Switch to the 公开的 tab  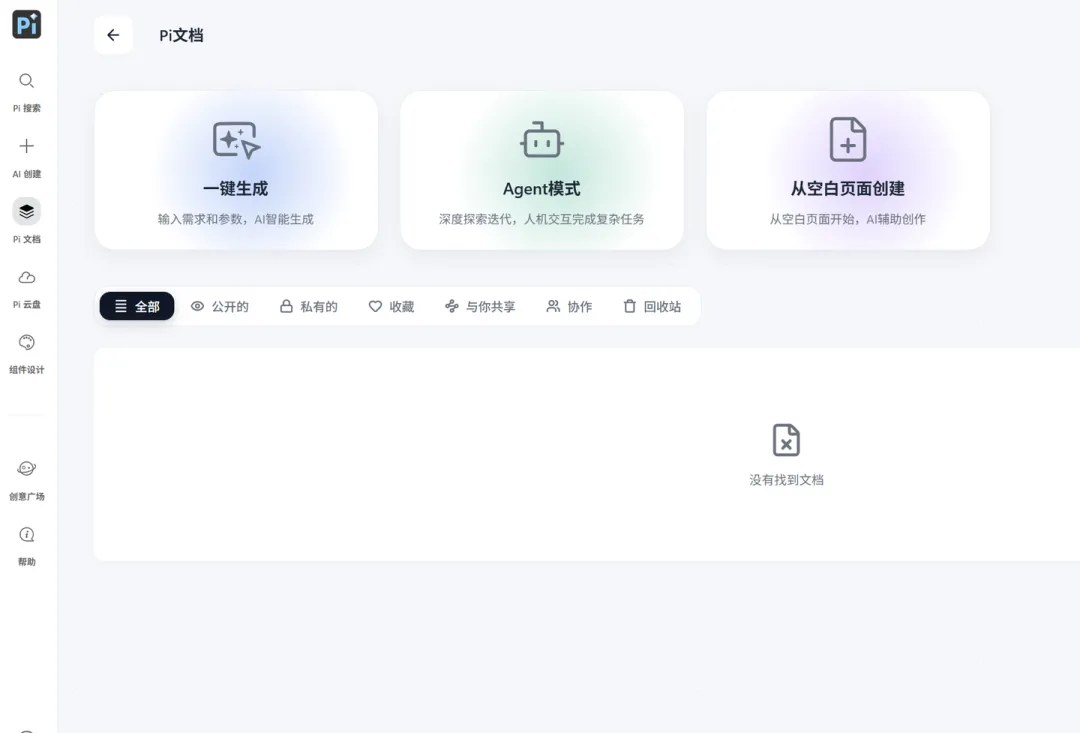point(220,306)
